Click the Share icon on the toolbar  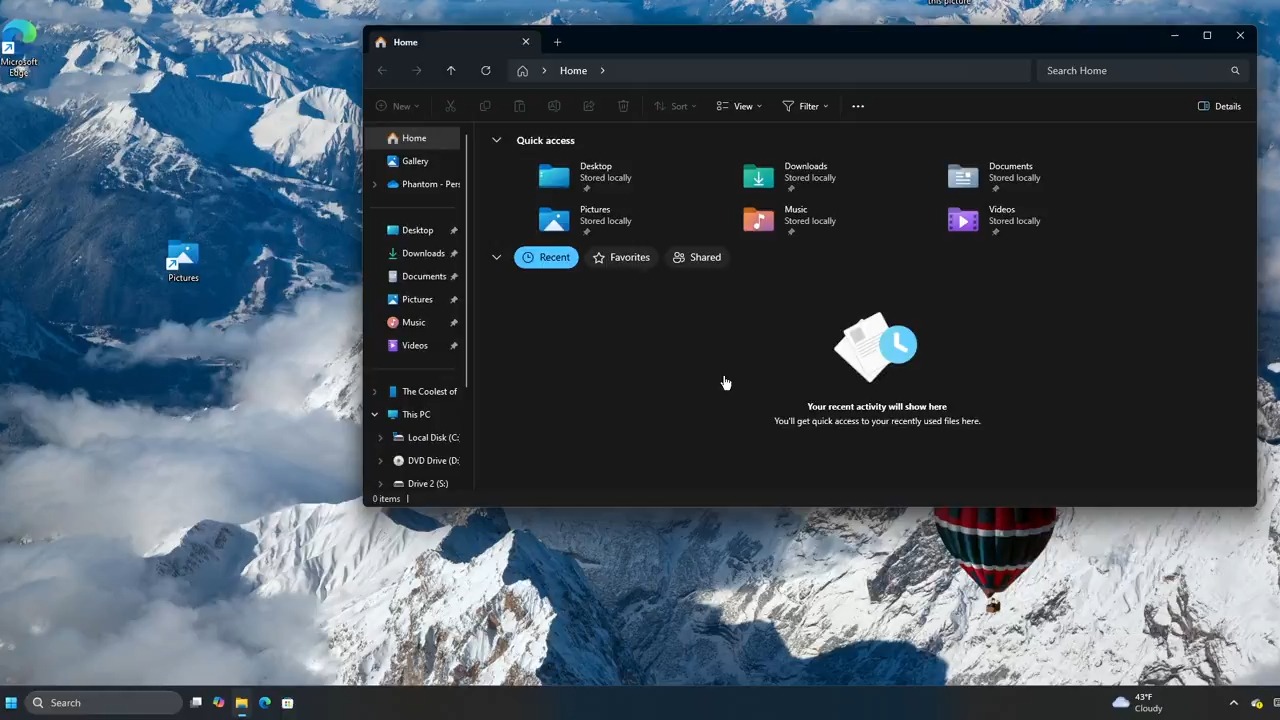pos(589,106)
